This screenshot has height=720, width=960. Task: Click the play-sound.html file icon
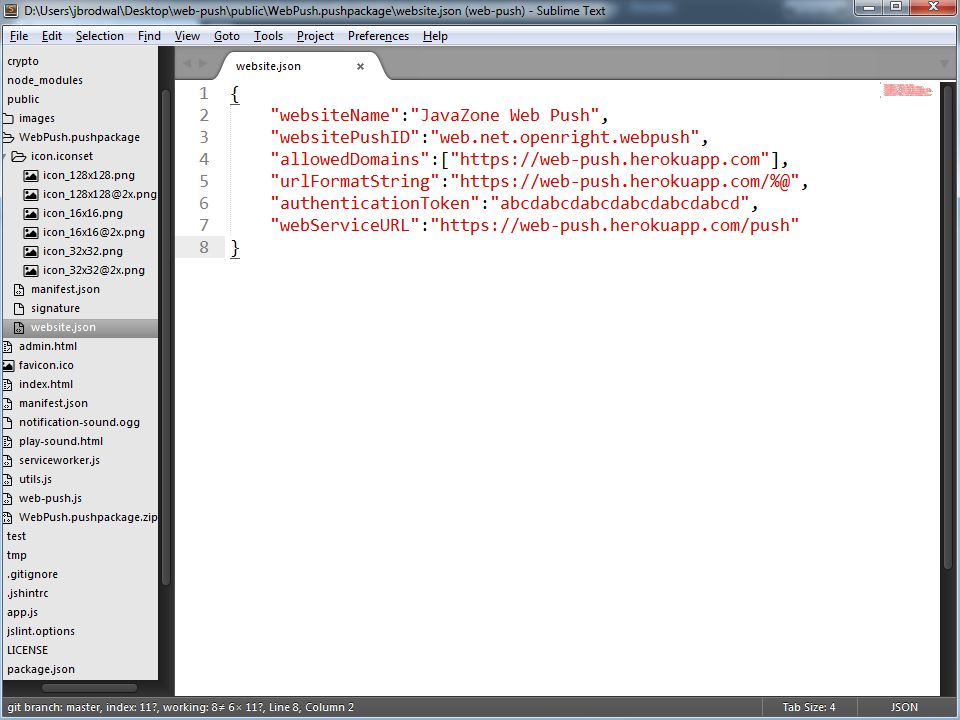[7, 441]
